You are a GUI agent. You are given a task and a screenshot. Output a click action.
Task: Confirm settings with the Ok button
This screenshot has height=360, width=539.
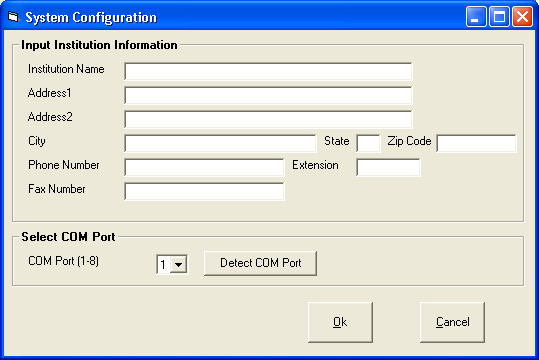point(340,322)
